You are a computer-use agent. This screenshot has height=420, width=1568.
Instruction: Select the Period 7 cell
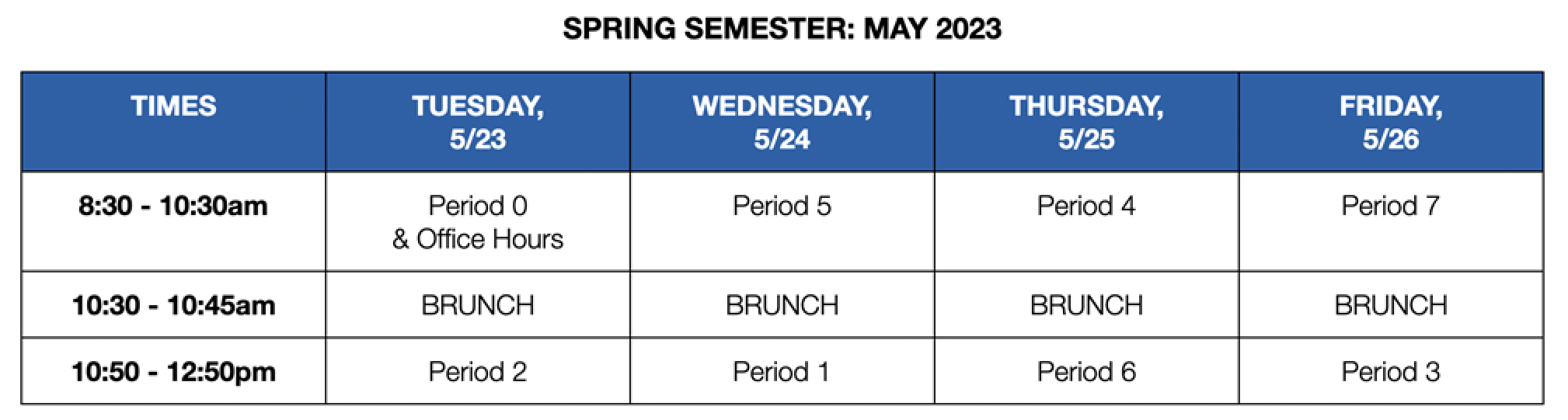click(1391, 221)
